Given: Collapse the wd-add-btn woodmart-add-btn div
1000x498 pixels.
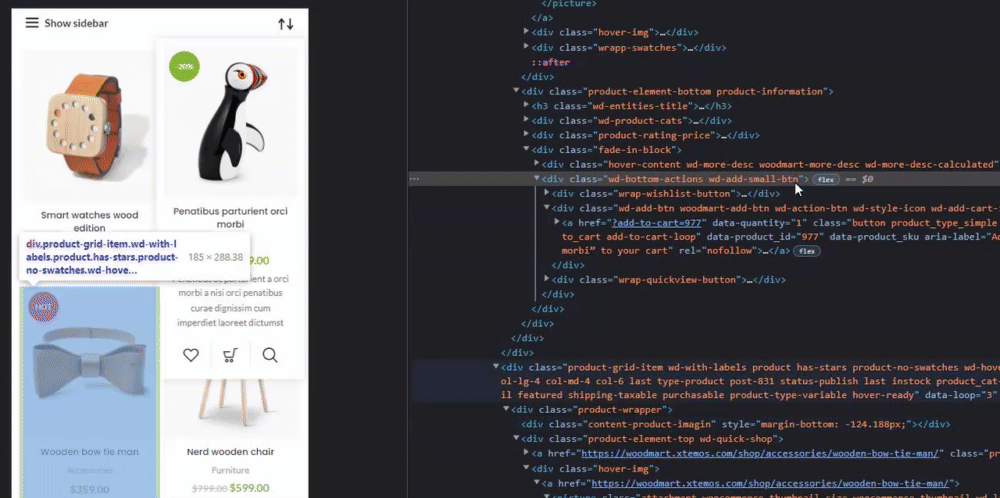Looking at the screenshot, I should pos(547,208).
